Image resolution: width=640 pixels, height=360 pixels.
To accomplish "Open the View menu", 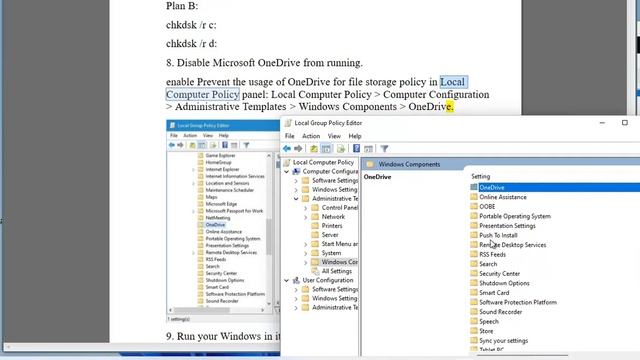I will 334,136.
